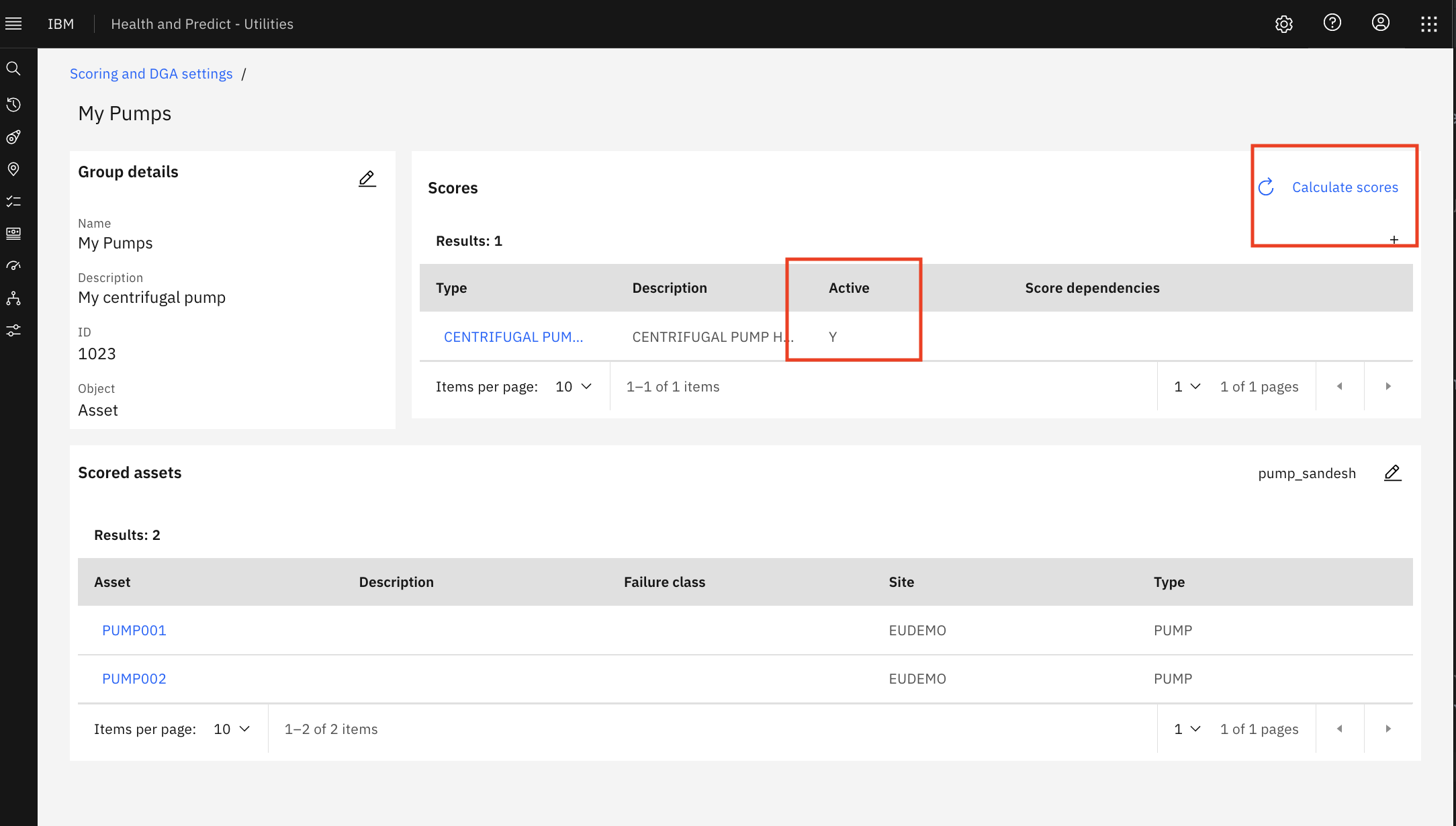This screenshot has width=1456, height=826.
Task: Click Calculate scores
Action: (1345, 187)
